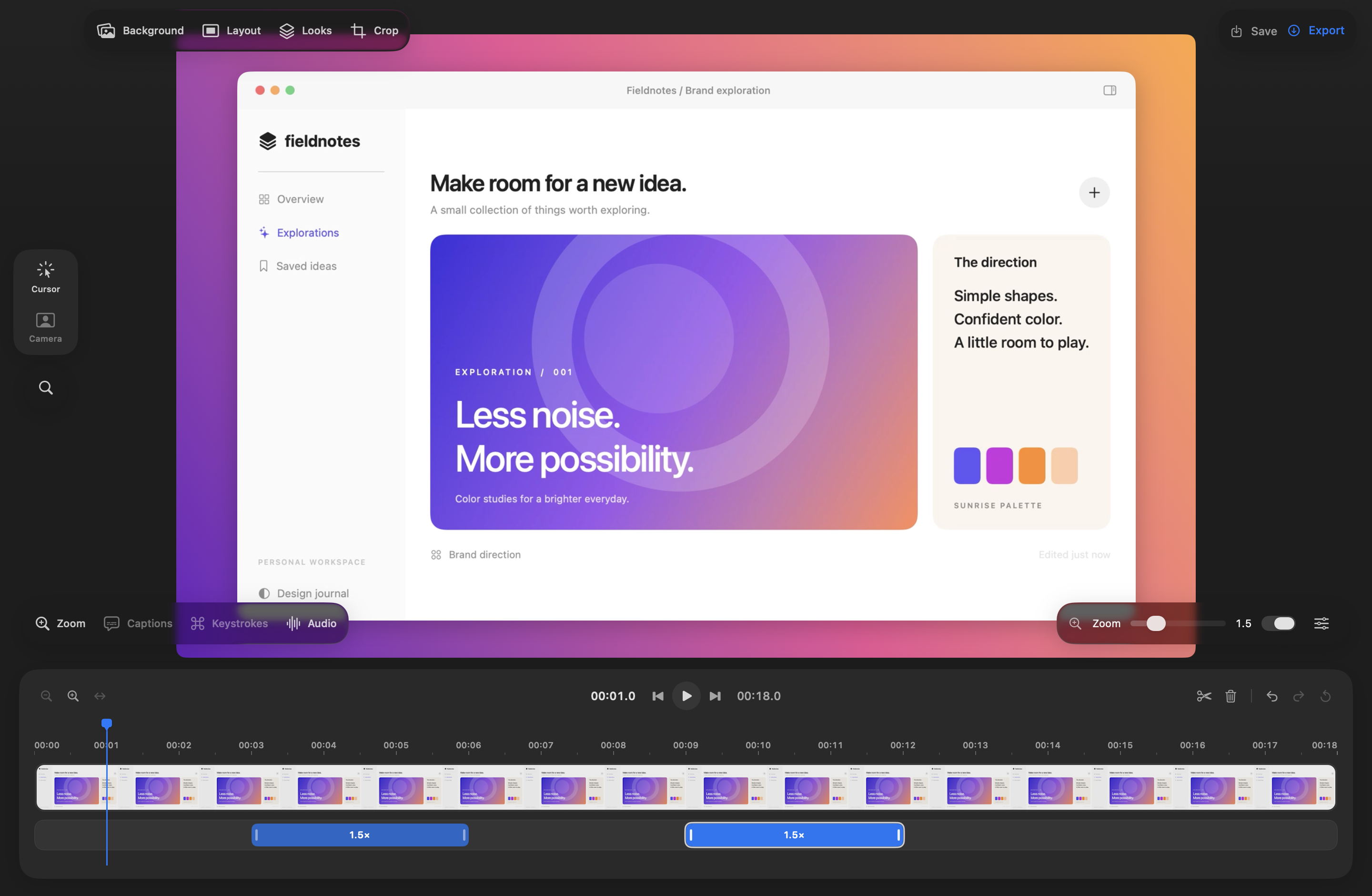Select the peach palette swatch
The height and width of the screenshot is (896, 1372).
click(1064, 465)
